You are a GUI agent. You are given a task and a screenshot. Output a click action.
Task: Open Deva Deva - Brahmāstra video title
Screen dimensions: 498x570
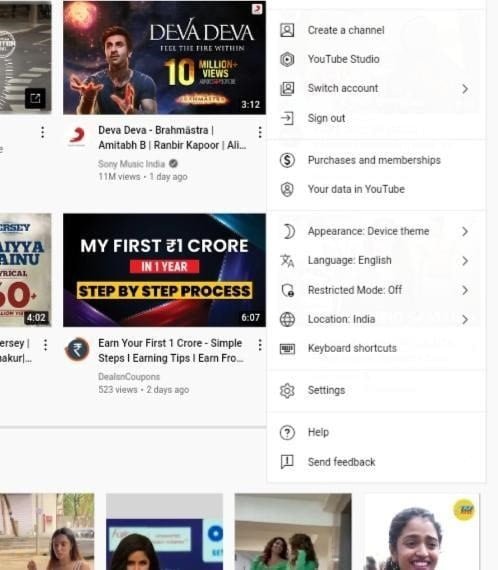coord(172,137)
